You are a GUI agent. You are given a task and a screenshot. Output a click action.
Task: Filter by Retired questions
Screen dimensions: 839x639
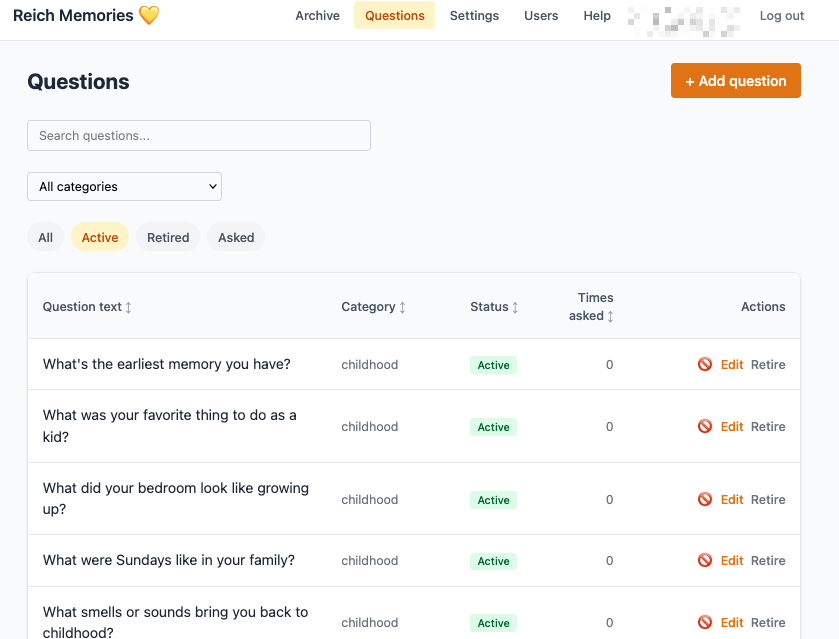click(168, 237)
